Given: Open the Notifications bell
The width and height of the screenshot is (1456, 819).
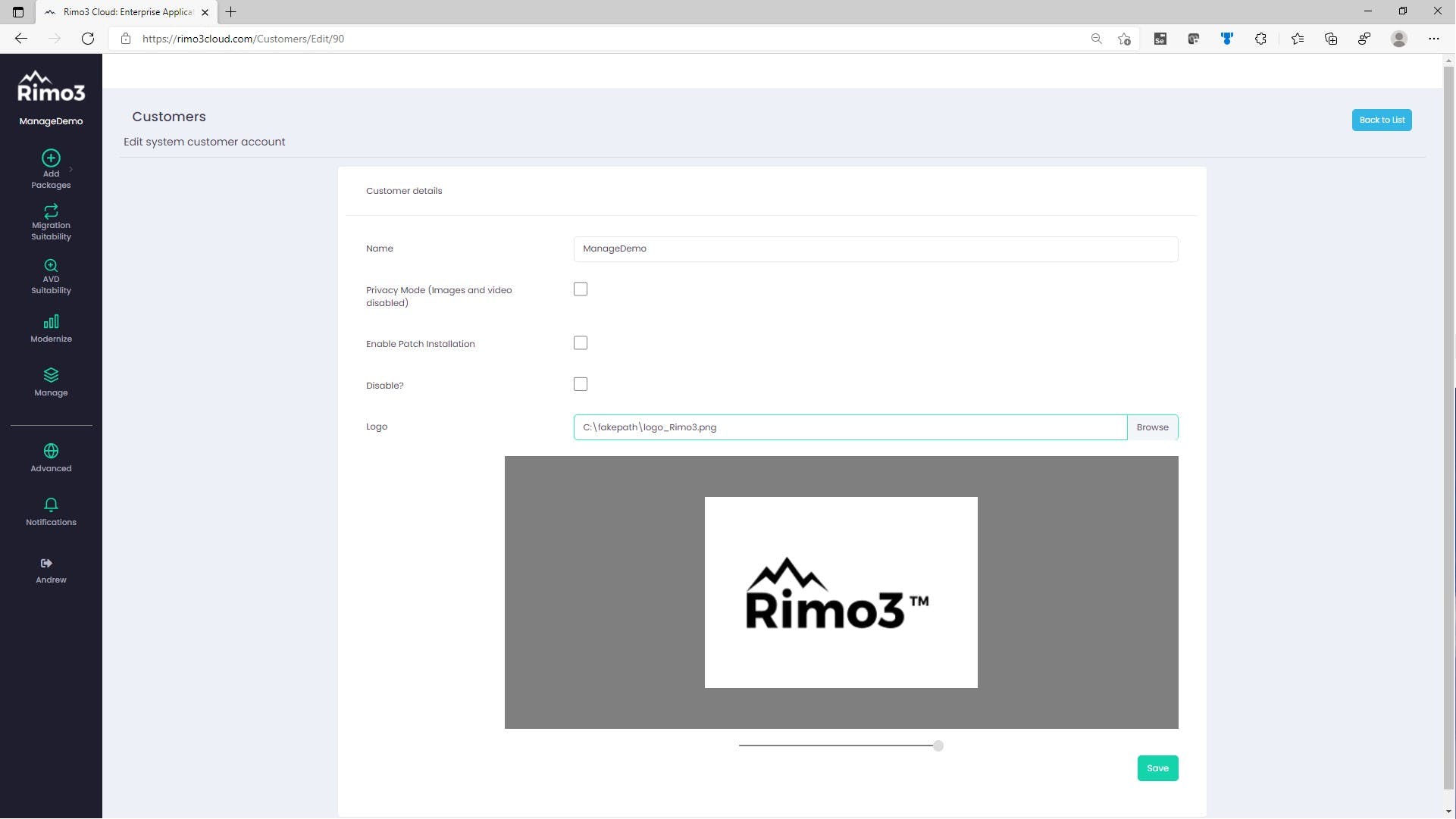Looking at the screenshot, I should [x=51, y=511].
